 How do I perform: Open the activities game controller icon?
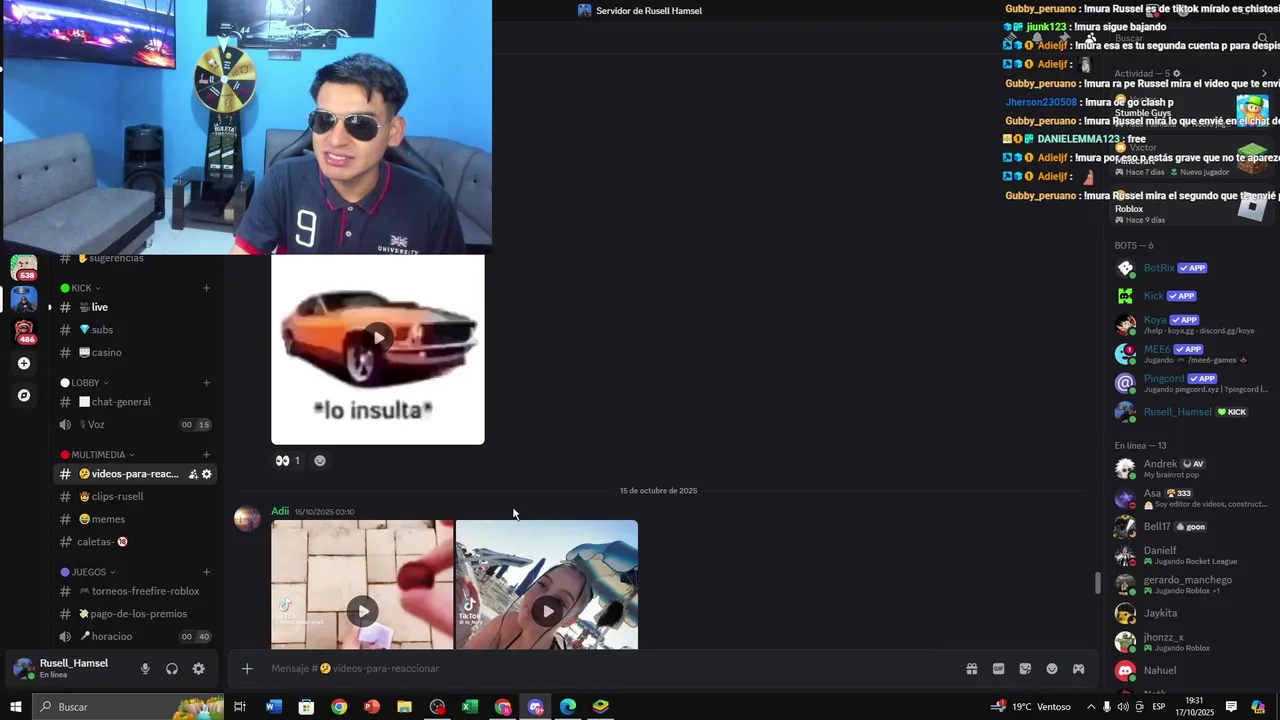click(x=1079, y=669)
